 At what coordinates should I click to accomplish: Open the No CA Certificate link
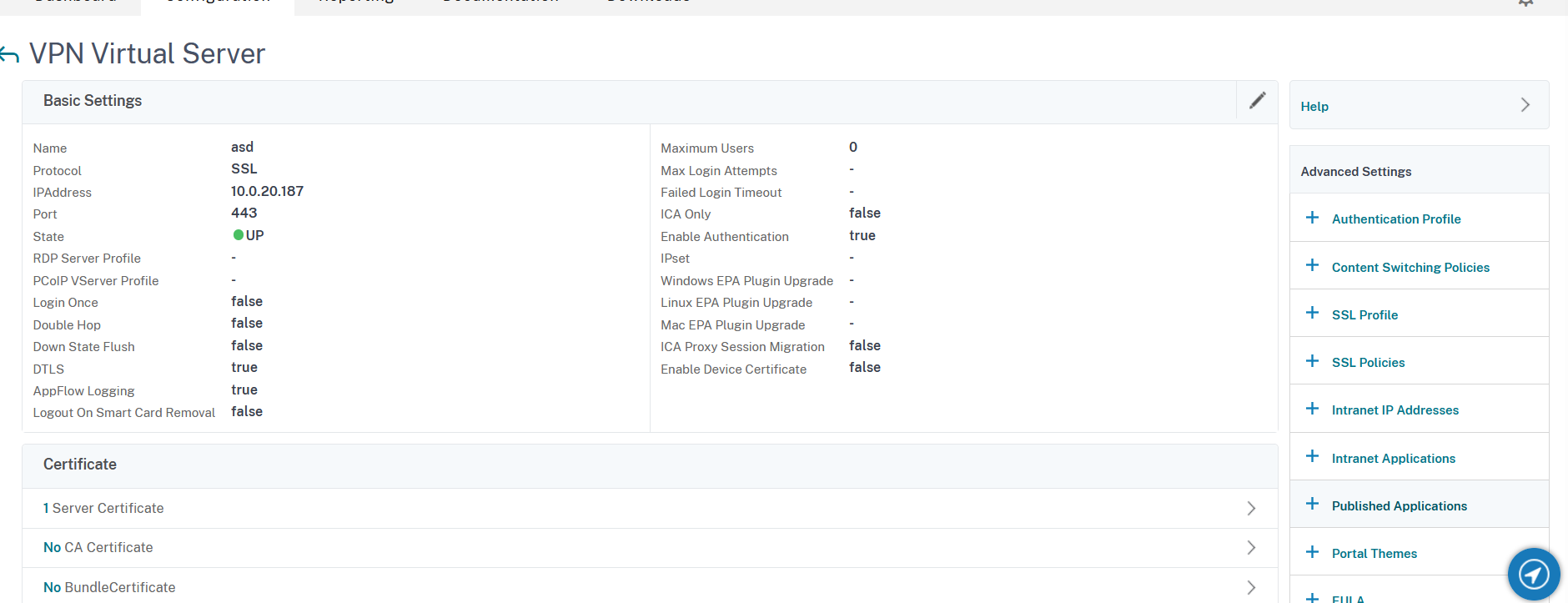(98, 547)
